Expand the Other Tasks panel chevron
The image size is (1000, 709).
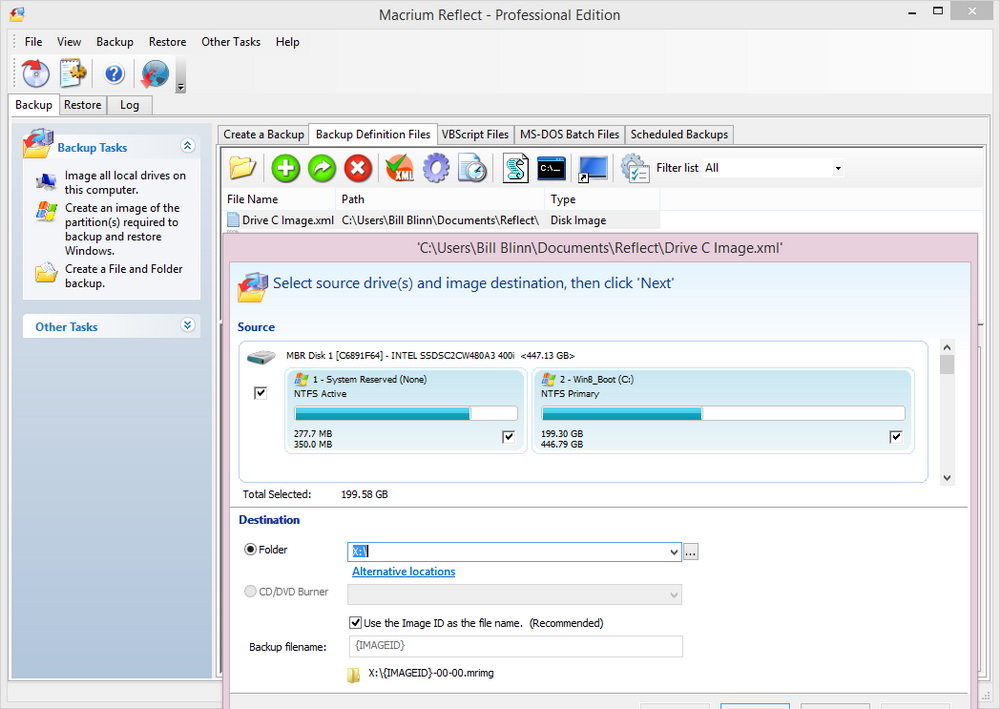(188, 325)
